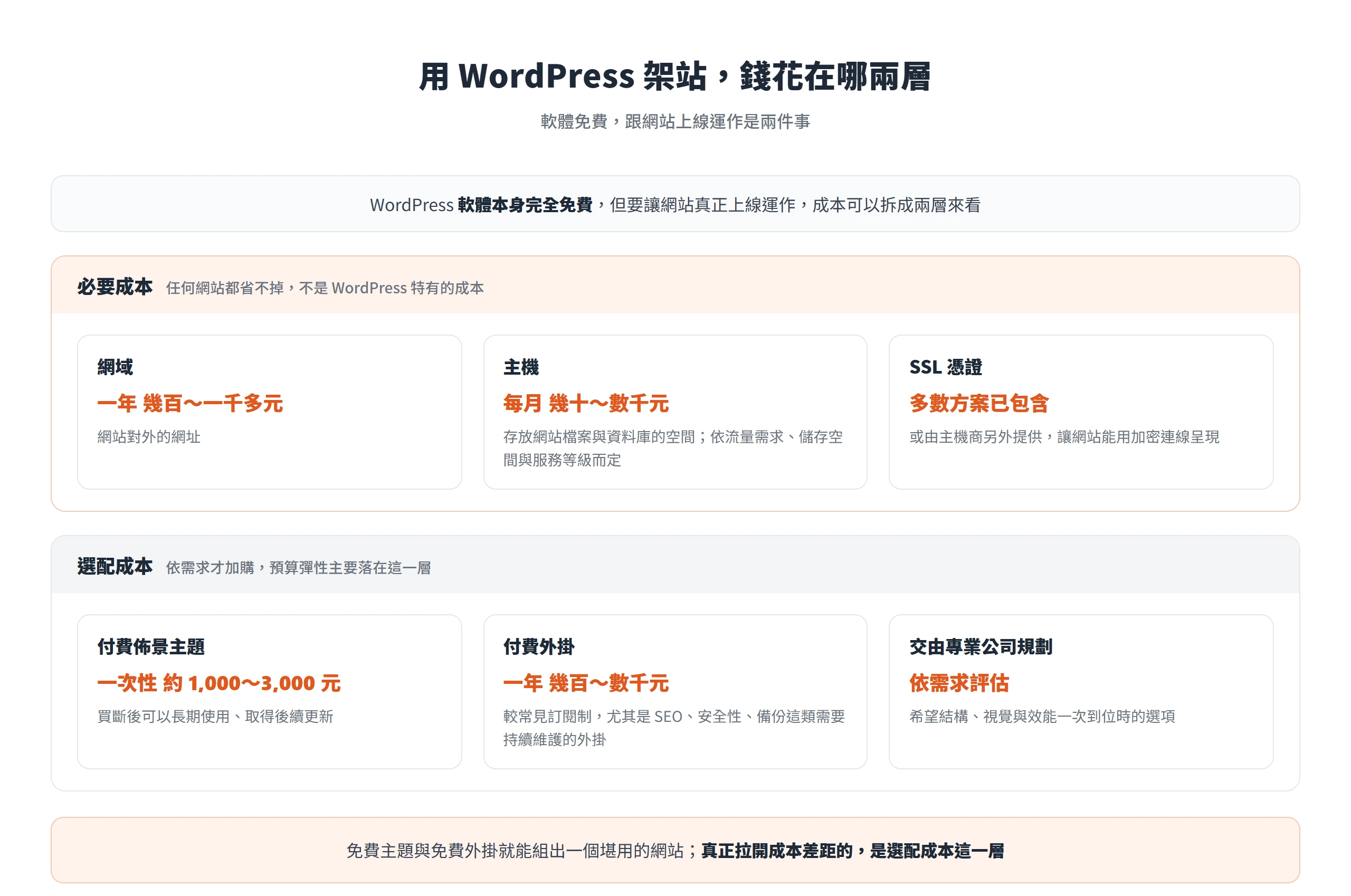1351x896 pixels.
Task: Click the SSL 憑證 card title
Action: pos(946,367)
